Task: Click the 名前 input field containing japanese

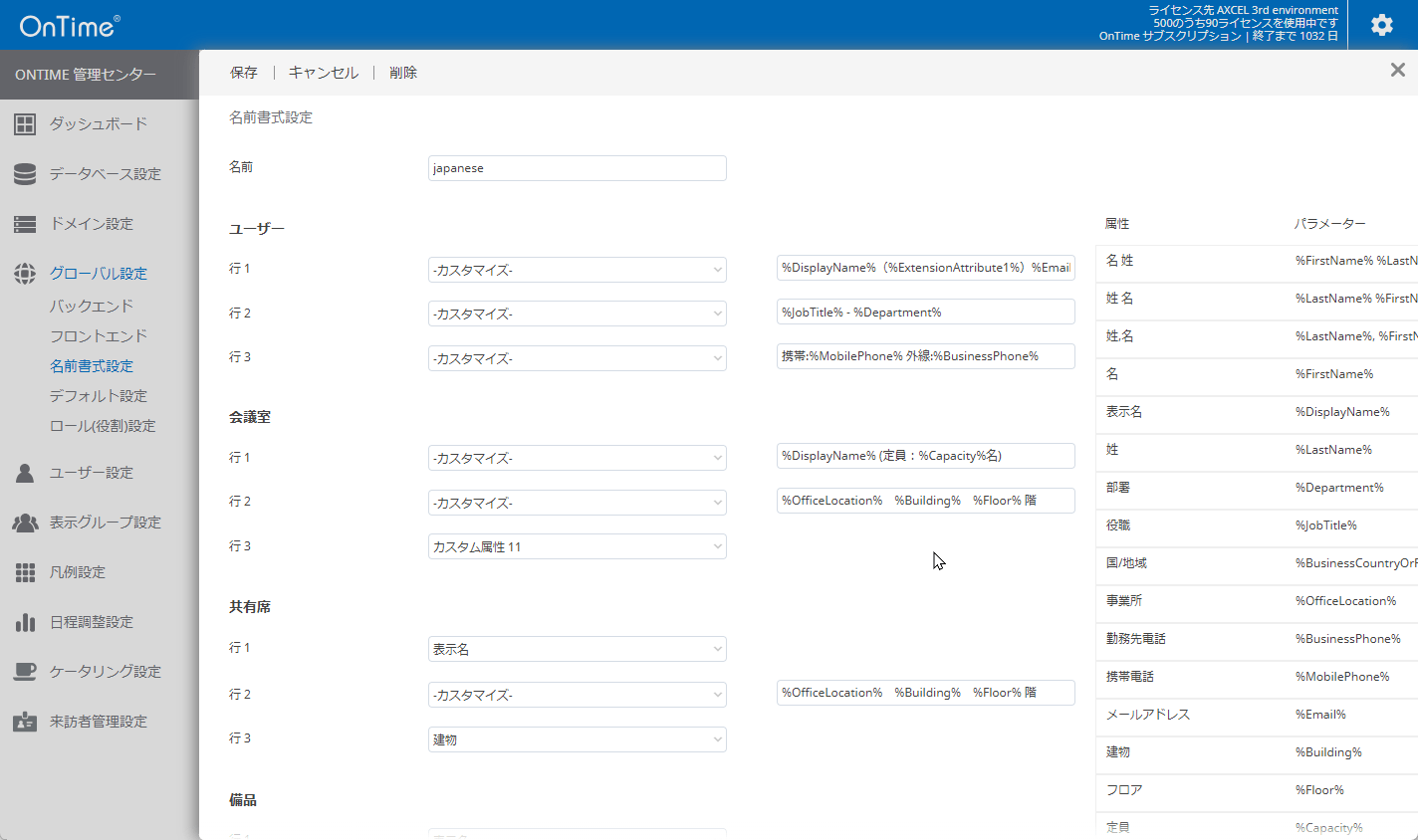Action: 577,168
